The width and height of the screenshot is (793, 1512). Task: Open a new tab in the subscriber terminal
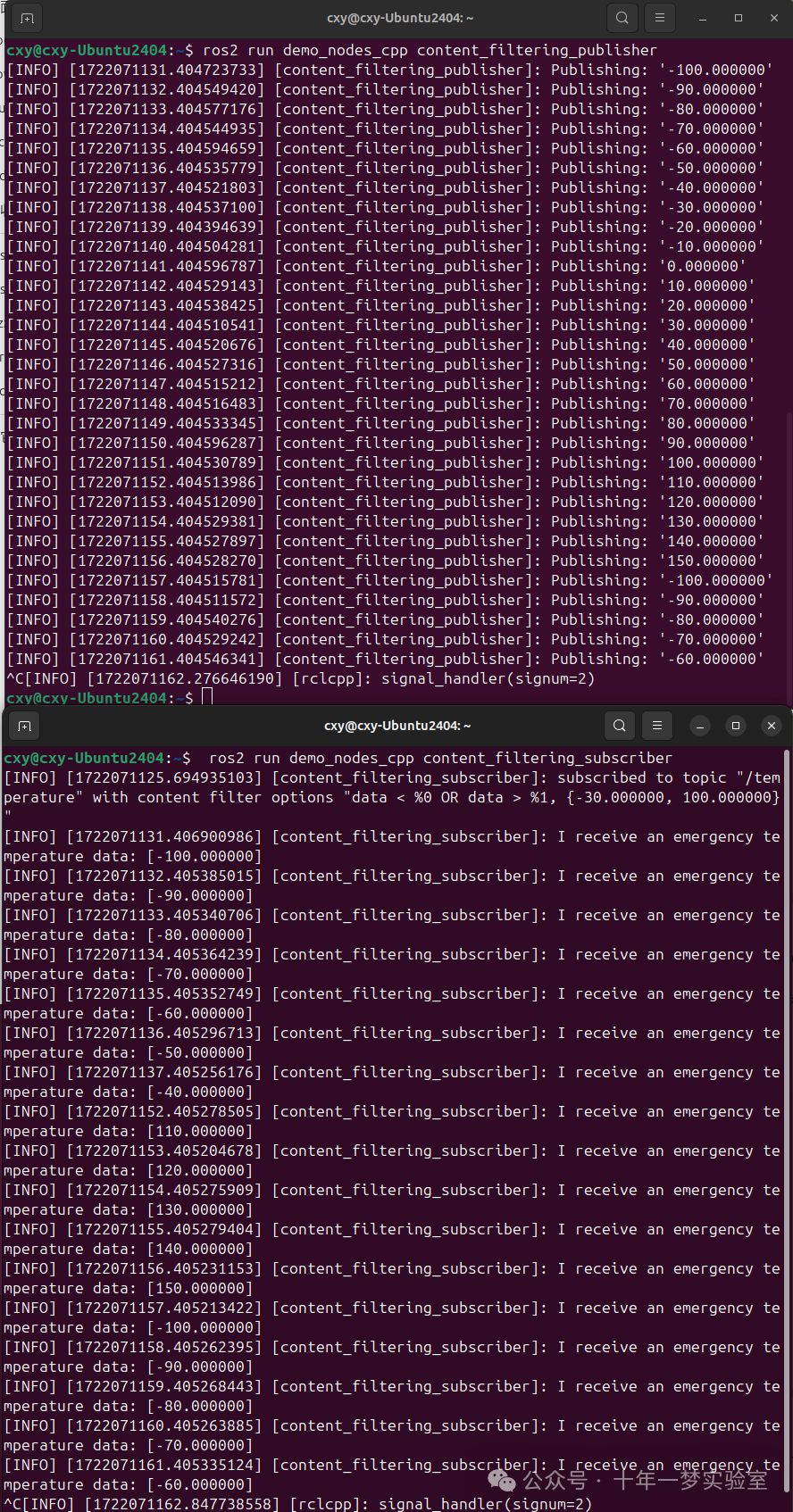coord(24,726)
